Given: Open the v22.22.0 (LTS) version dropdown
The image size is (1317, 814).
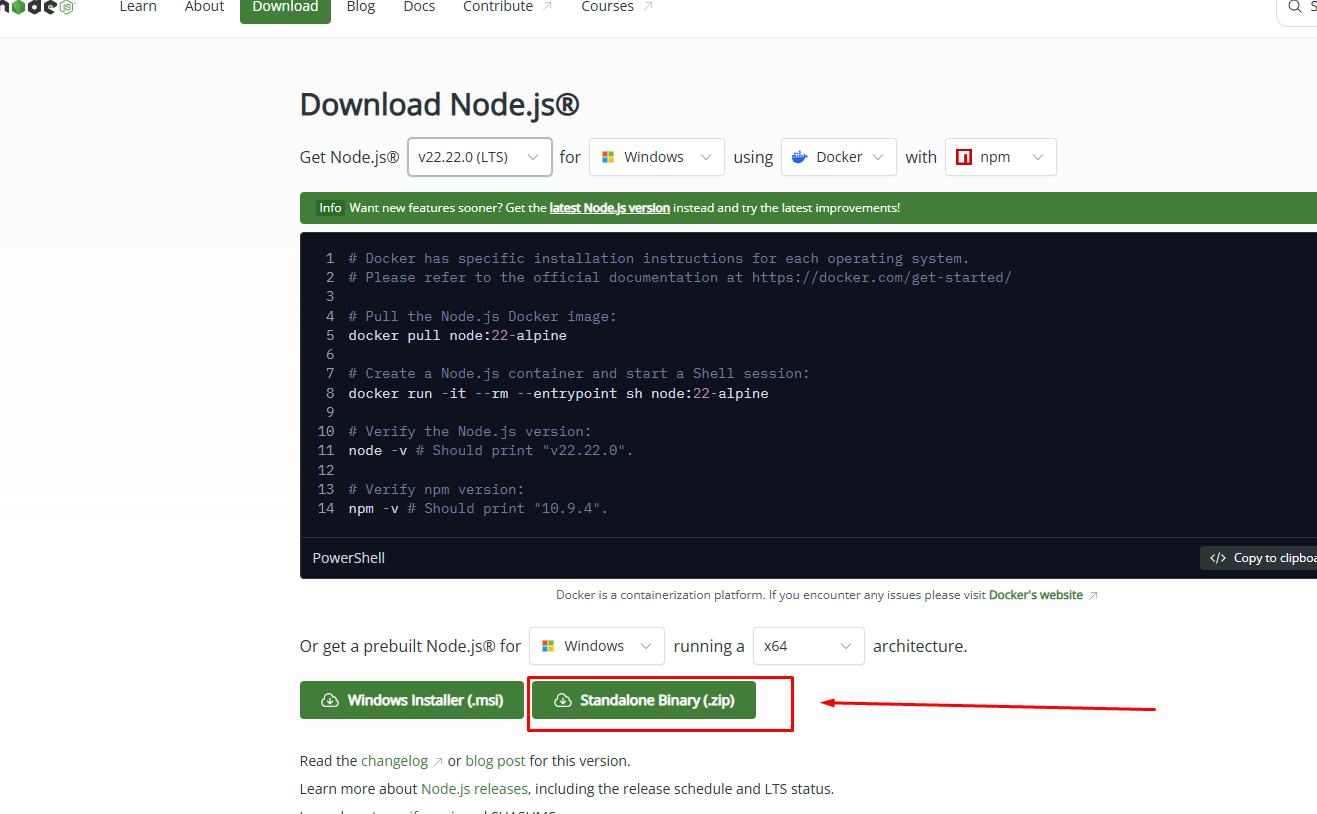Looking at the screenshot, I should click(480, 157).
